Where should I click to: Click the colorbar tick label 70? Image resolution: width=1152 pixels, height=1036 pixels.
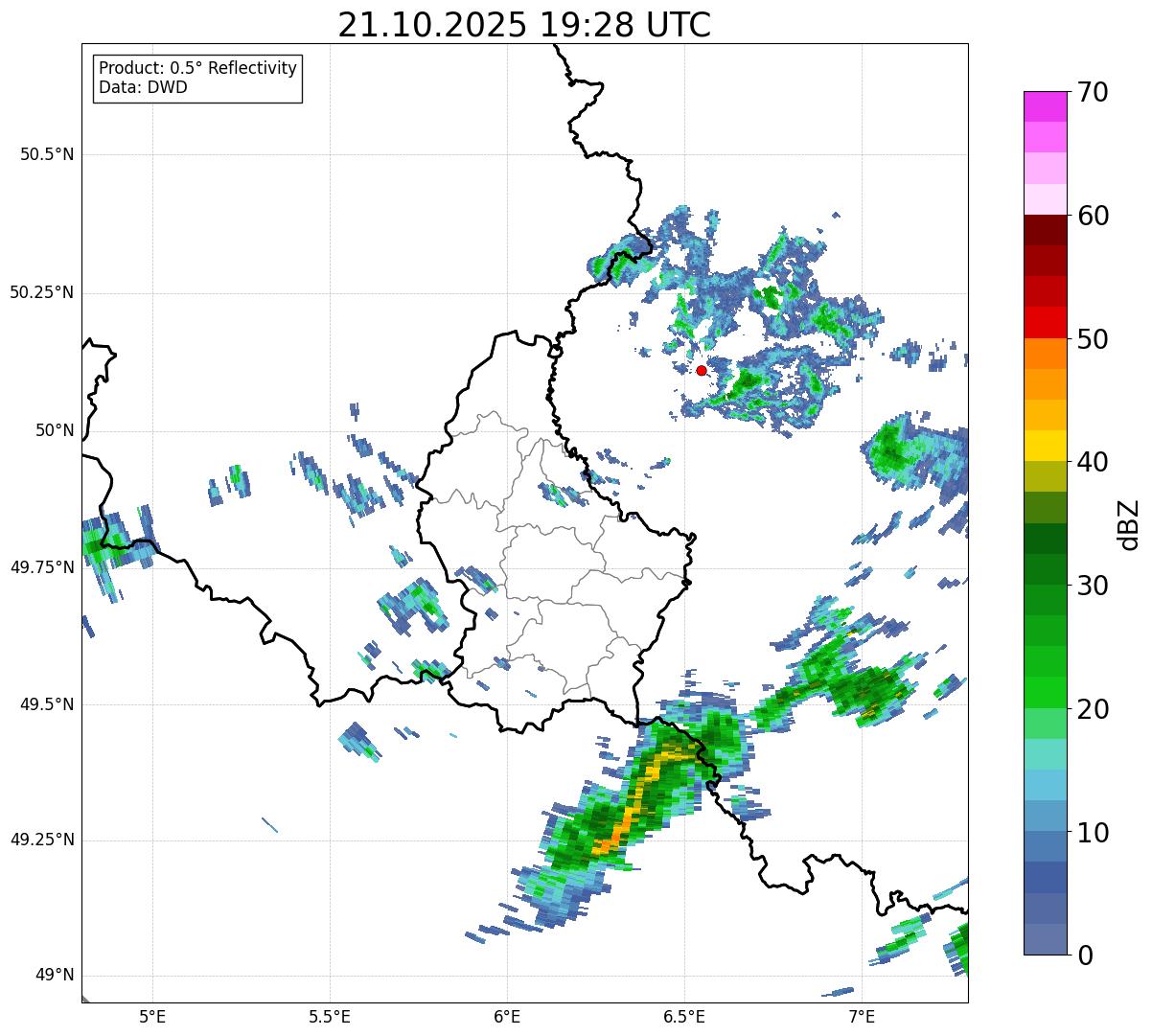[1094, 92]
